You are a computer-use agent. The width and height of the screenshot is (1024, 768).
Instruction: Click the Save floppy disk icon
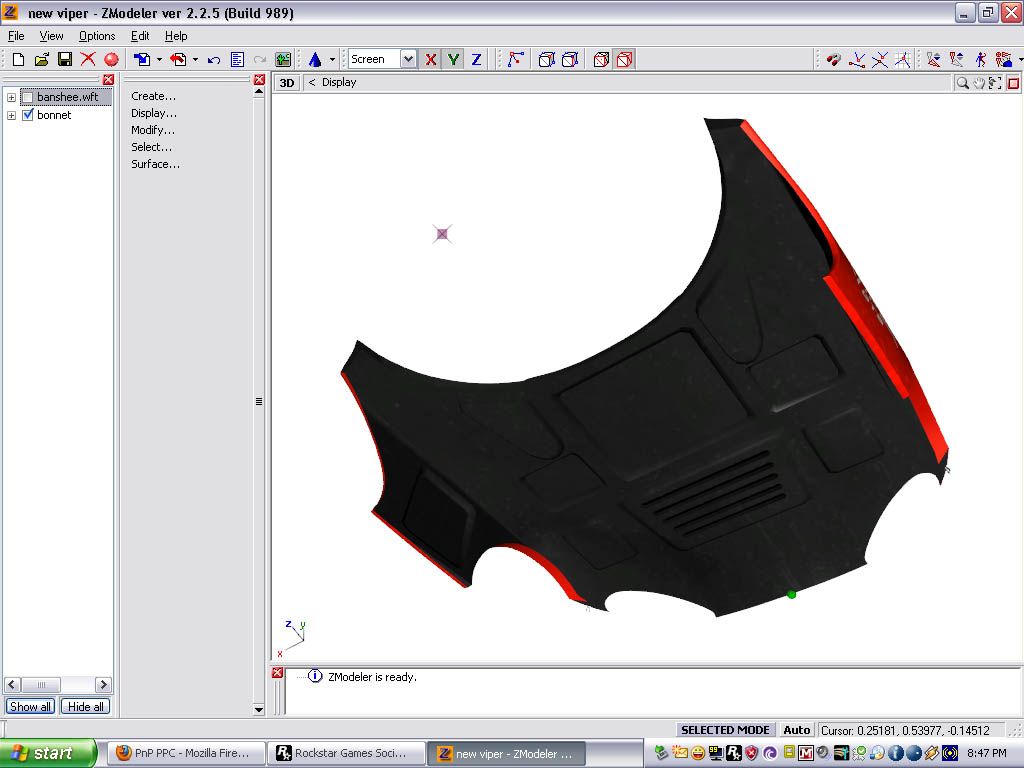click(x=64, y=60)
